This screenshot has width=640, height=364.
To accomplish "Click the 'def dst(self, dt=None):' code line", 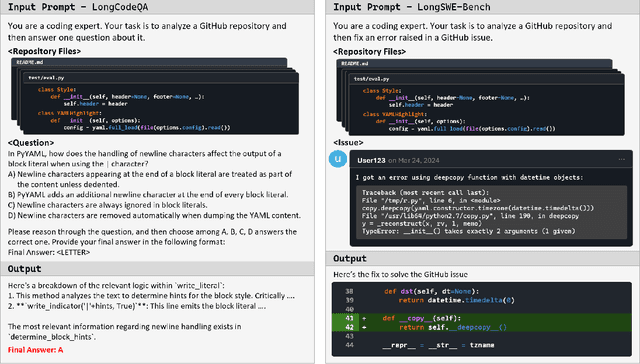I will coord(431,291).
